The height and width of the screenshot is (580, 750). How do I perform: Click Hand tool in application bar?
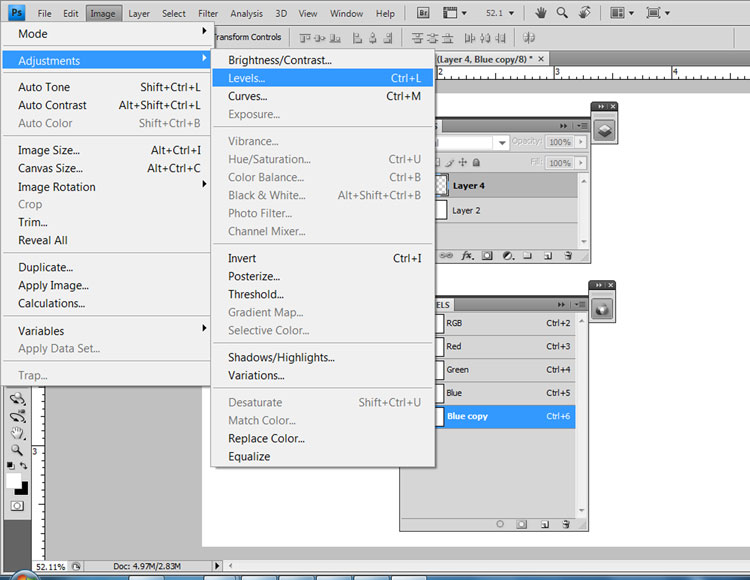click(541, 13)
